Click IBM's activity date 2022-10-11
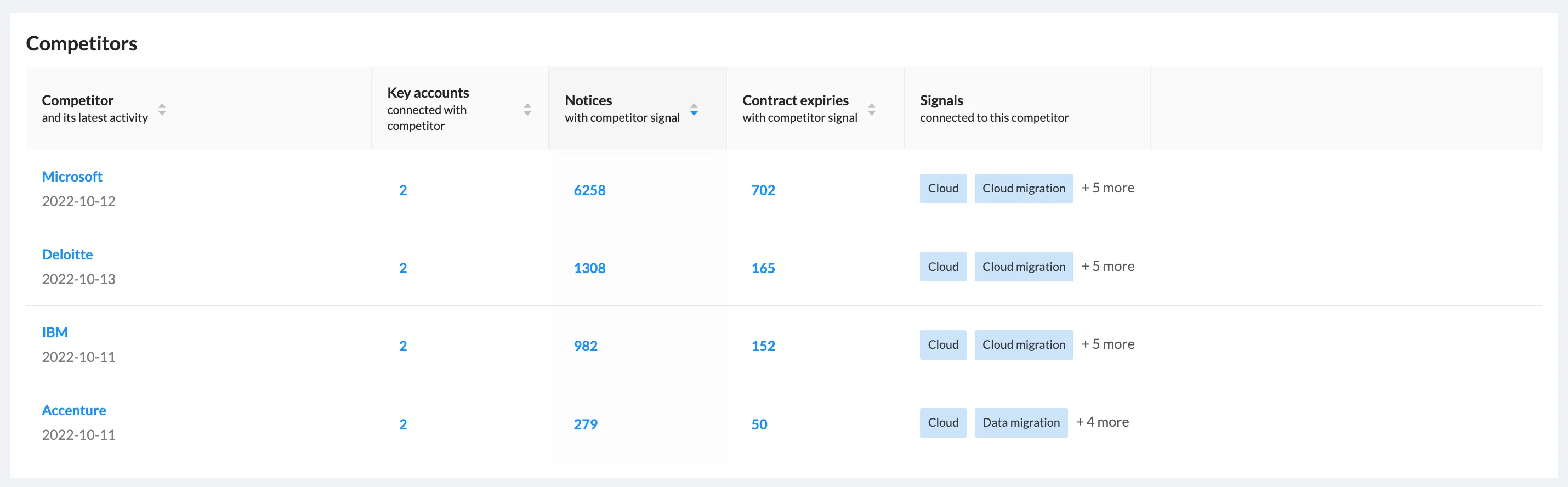 click(78, 356)
